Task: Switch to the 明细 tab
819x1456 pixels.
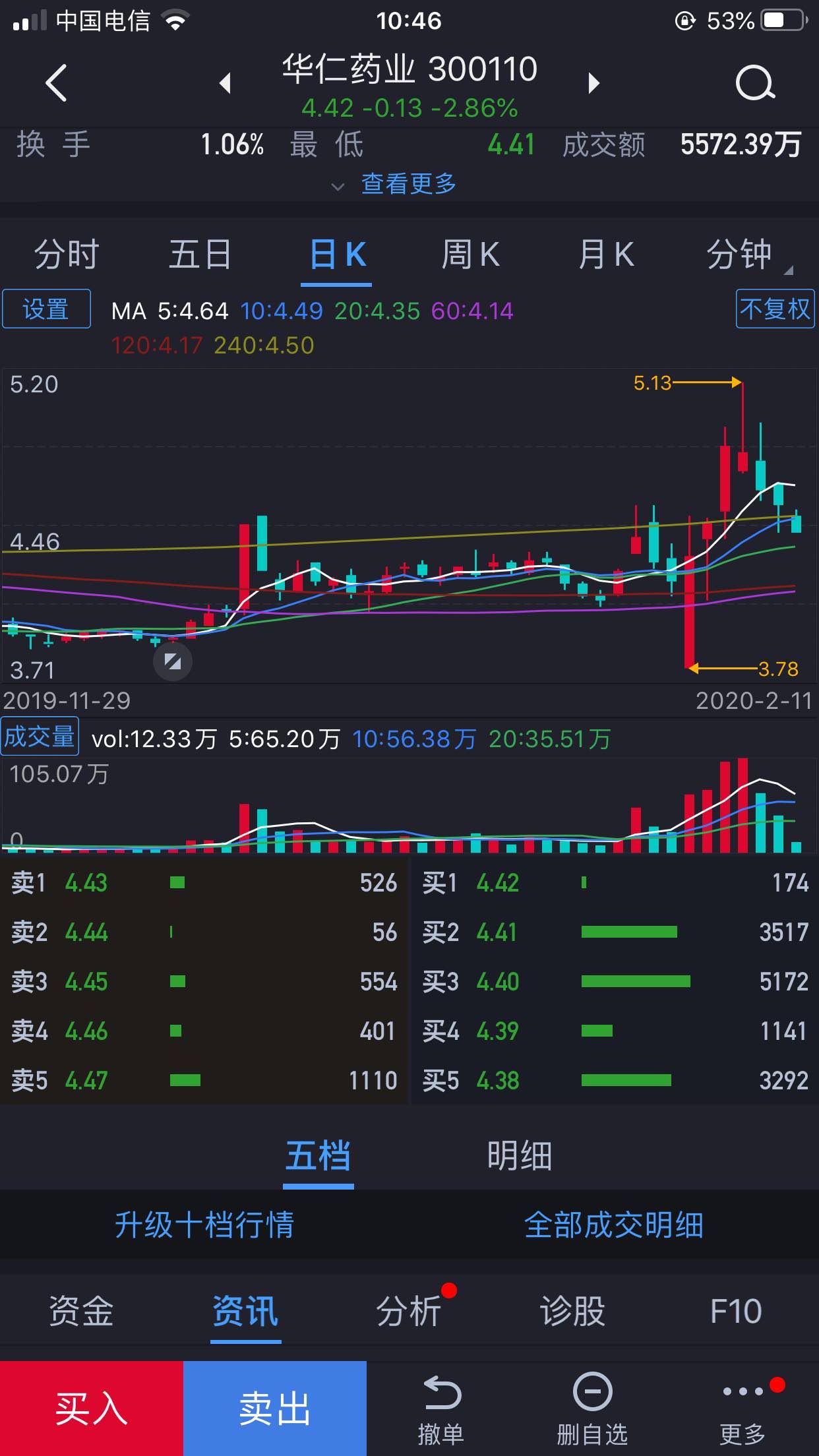Action: coord(520,1156)
